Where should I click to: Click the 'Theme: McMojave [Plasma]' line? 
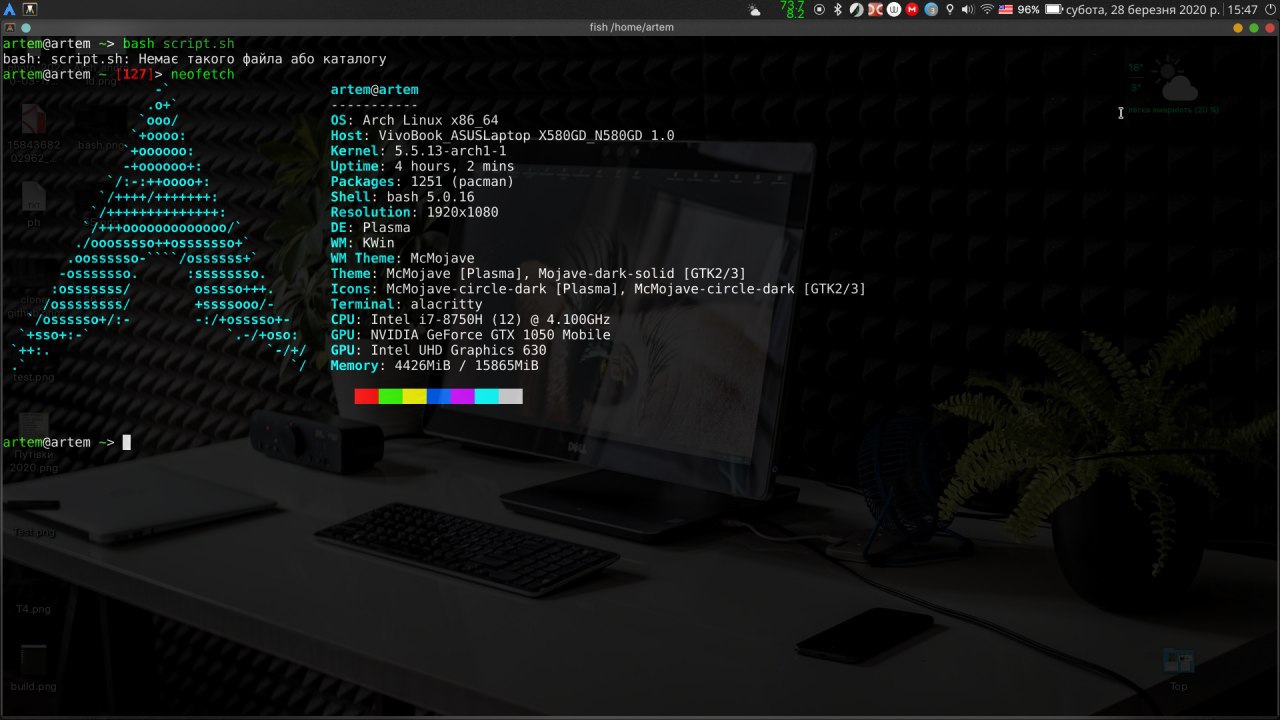(538, 274)
